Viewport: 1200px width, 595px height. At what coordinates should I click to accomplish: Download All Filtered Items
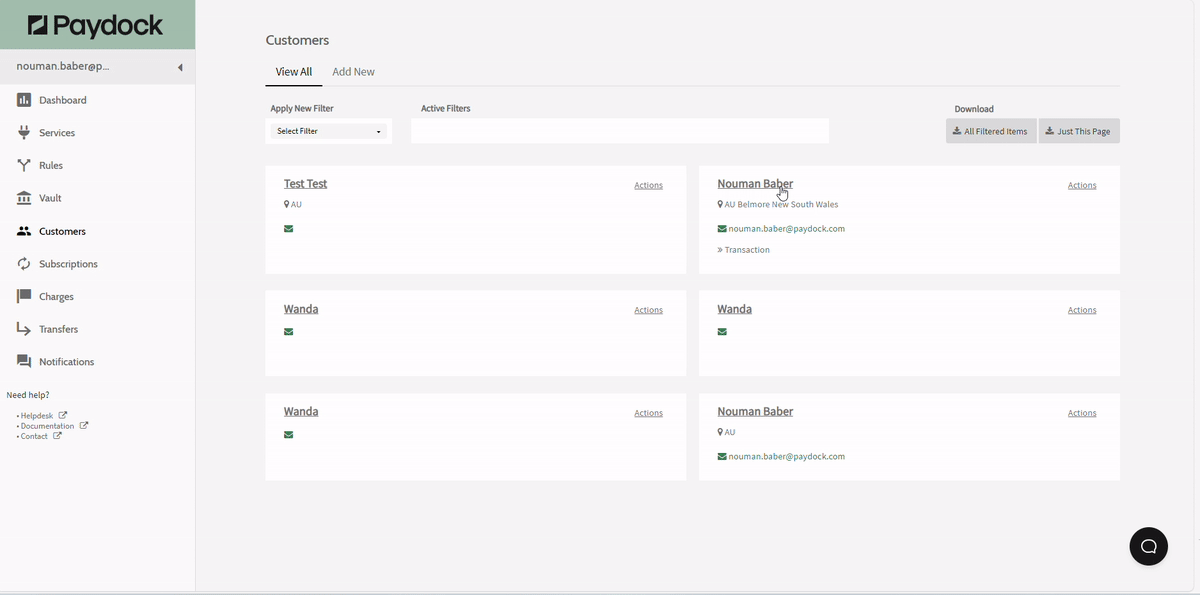click(990, 131)
